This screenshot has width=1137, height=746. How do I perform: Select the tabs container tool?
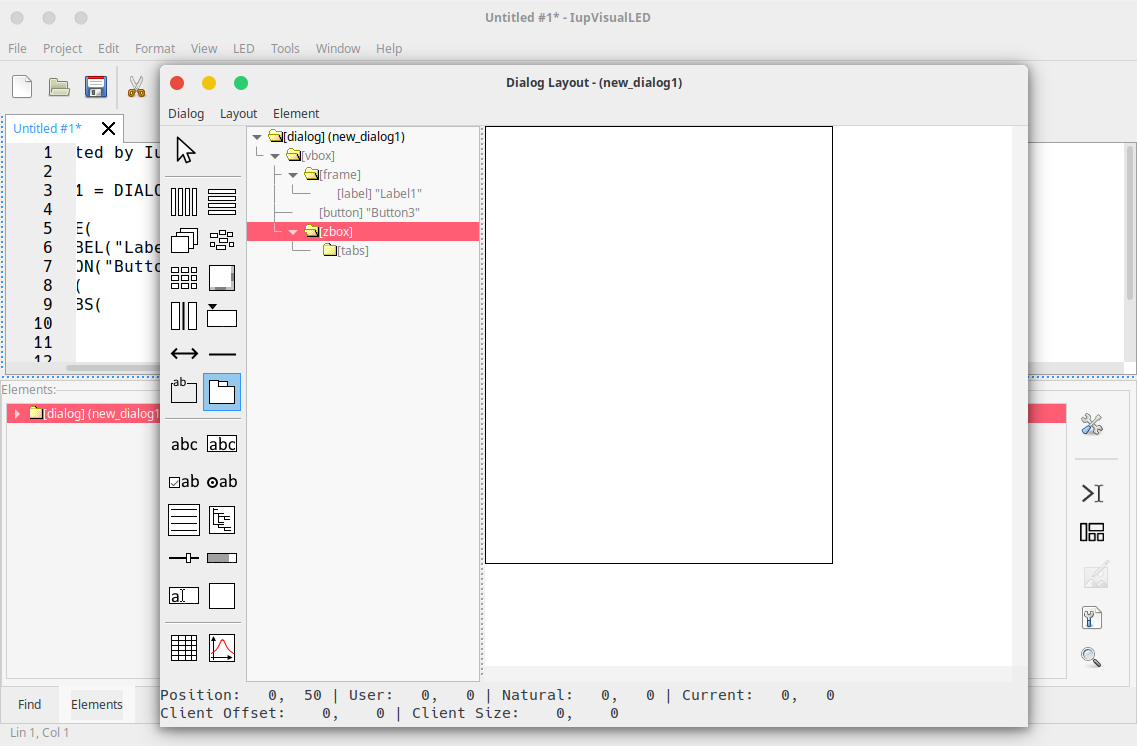(222, 392)
